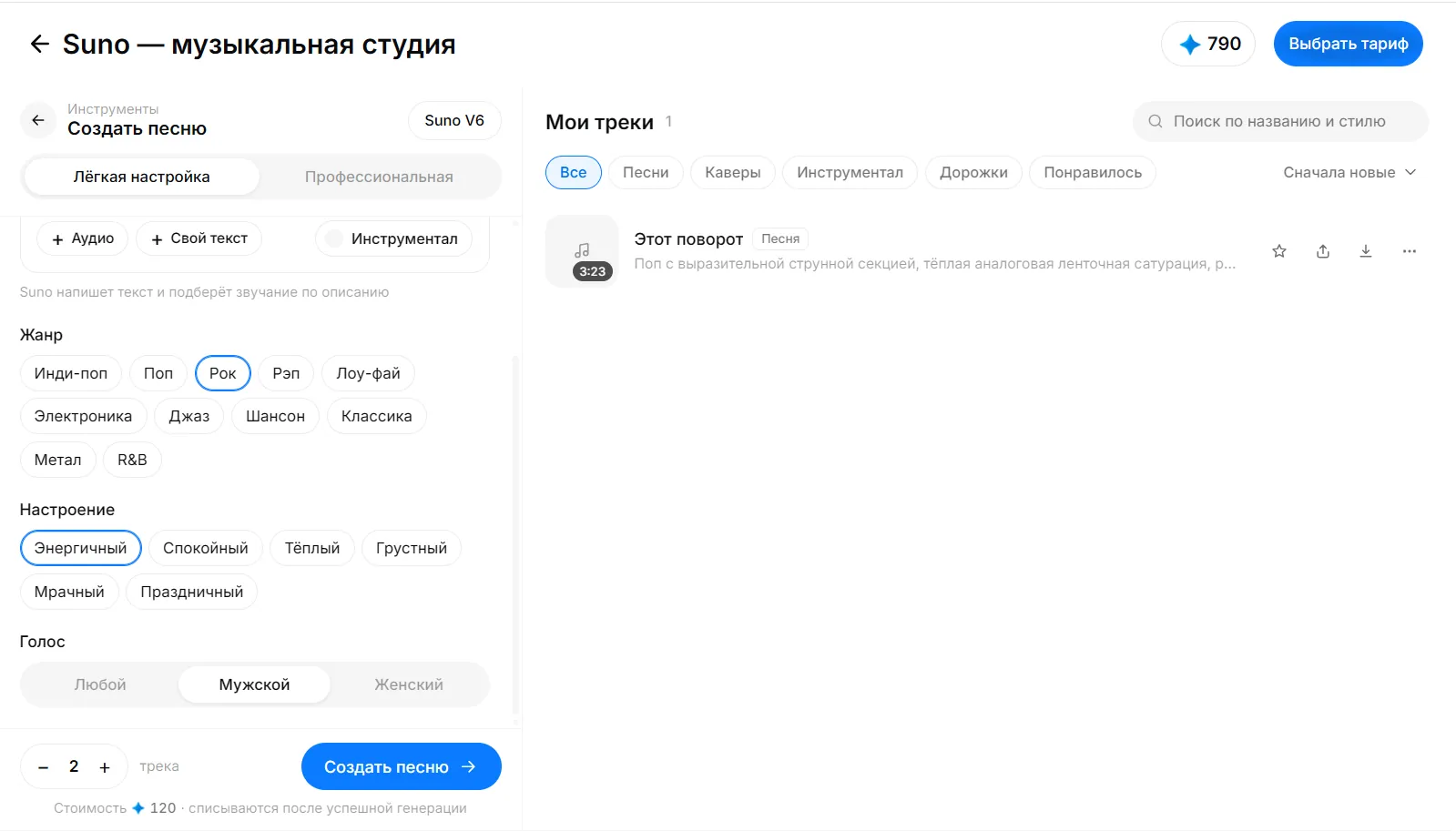Select the Праздничный mood chip
Screen dimensions: 1456x831
[192, 592]
